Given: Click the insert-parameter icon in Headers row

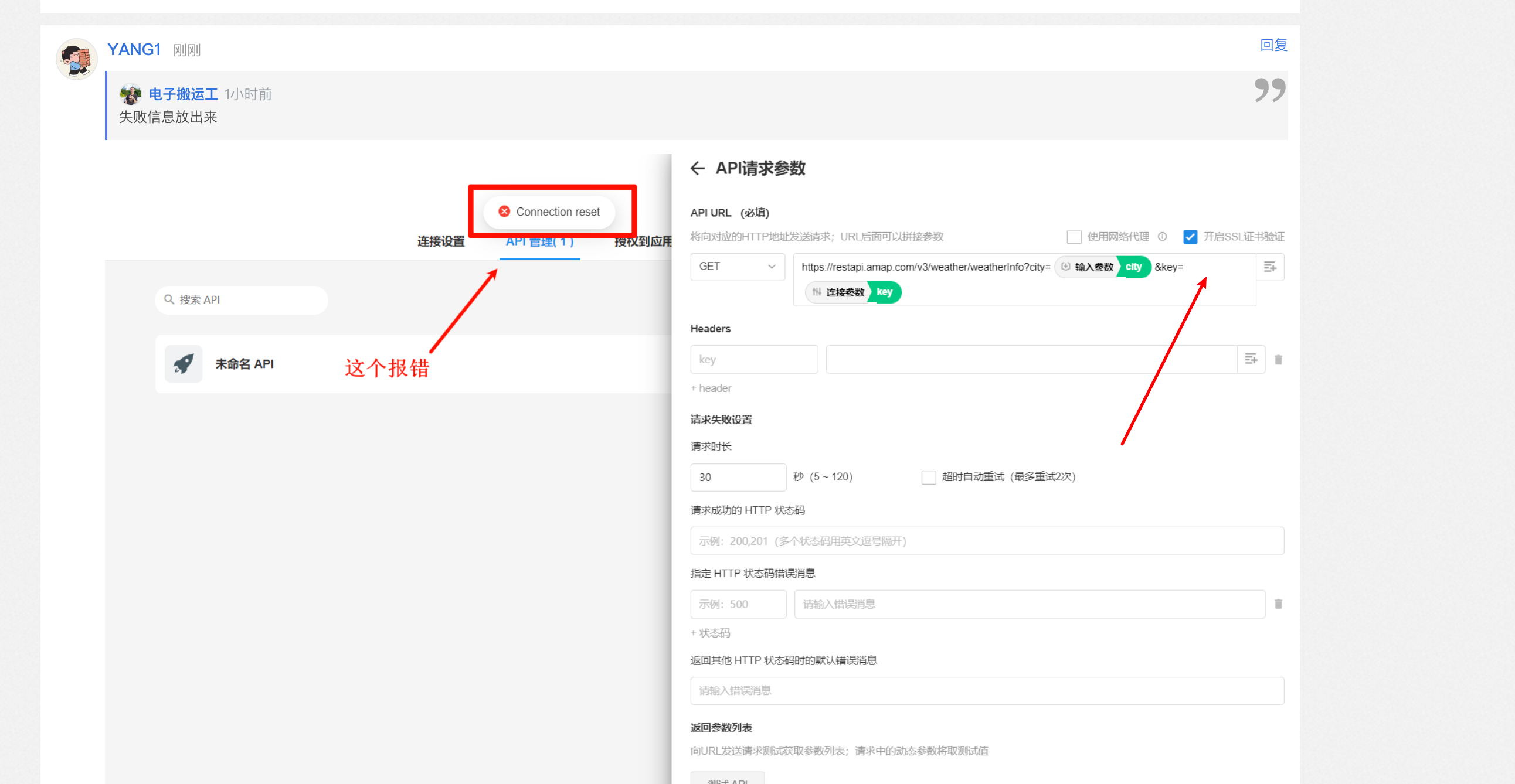Looking at the screenshot, I should (x=1251, y=359).
